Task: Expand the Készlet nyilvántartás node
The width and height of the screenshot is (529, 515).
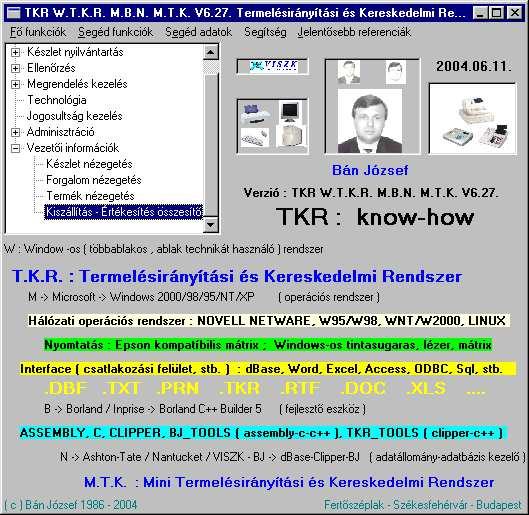Action: pyautogui.click(x=15, y=52)
